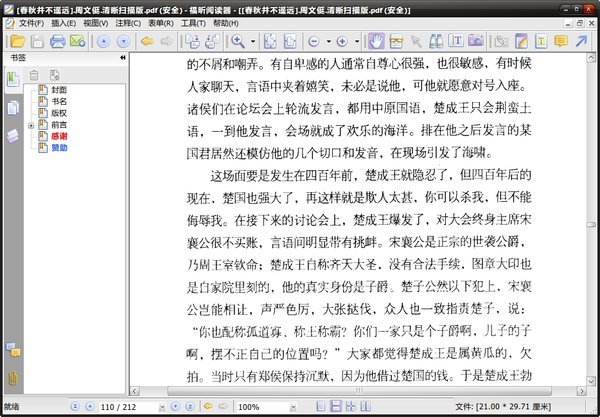Jump to the 赞助 bookmark
Viewport: 600px width, 417px height.
(x=59, y=148)
